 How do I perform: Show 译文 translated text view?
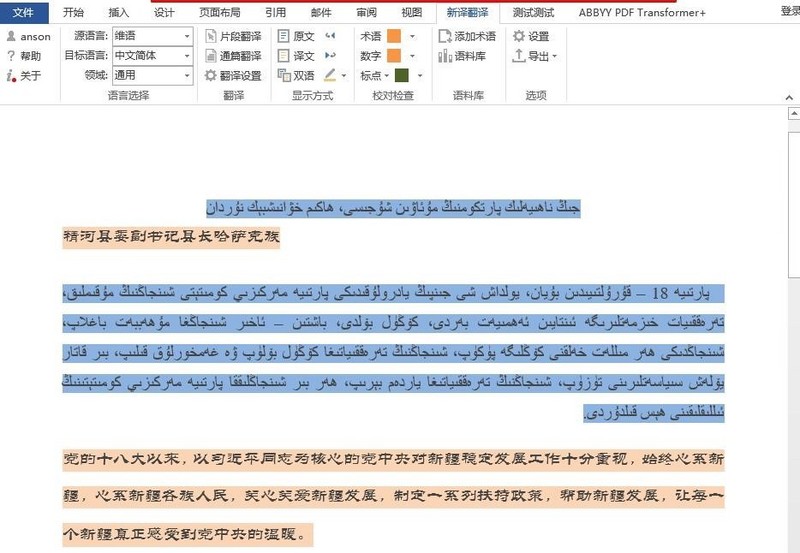pyautogui.click(x=296, y=56)
